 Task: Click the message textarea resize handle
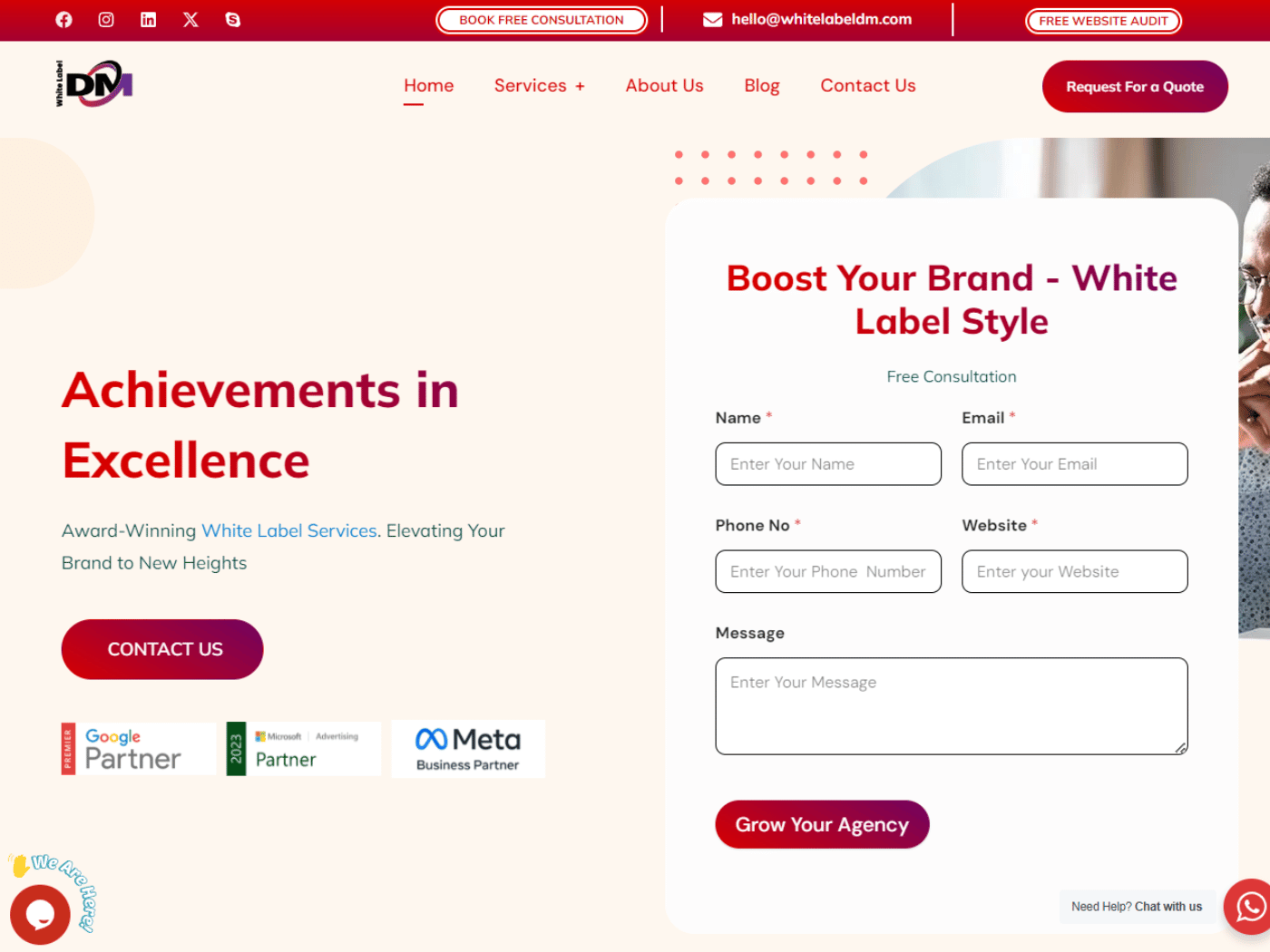pos(1180,748)
